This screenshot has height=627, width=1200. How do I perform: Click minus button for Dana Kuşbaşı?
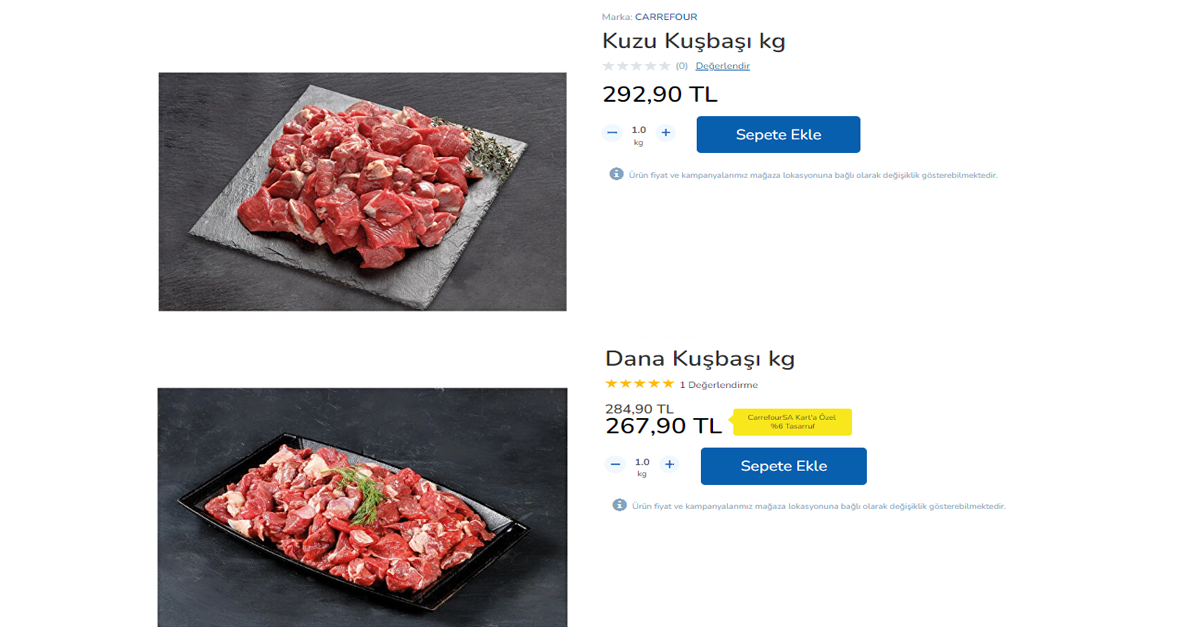615,465
